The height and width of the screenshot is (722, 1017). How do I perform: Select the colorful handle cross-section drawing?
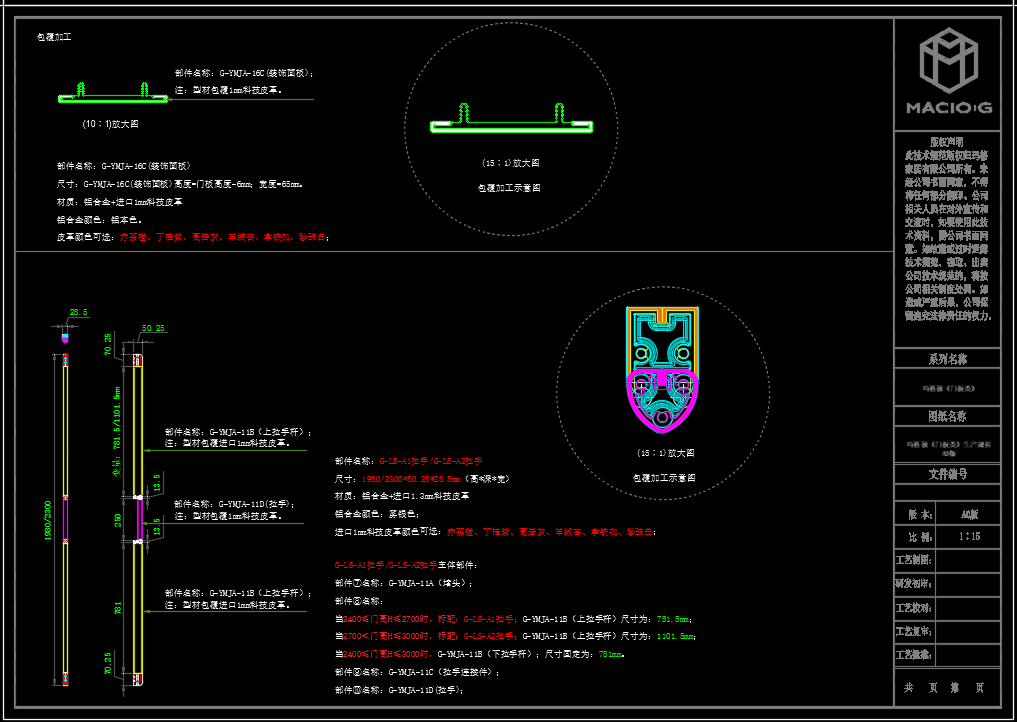661,370
